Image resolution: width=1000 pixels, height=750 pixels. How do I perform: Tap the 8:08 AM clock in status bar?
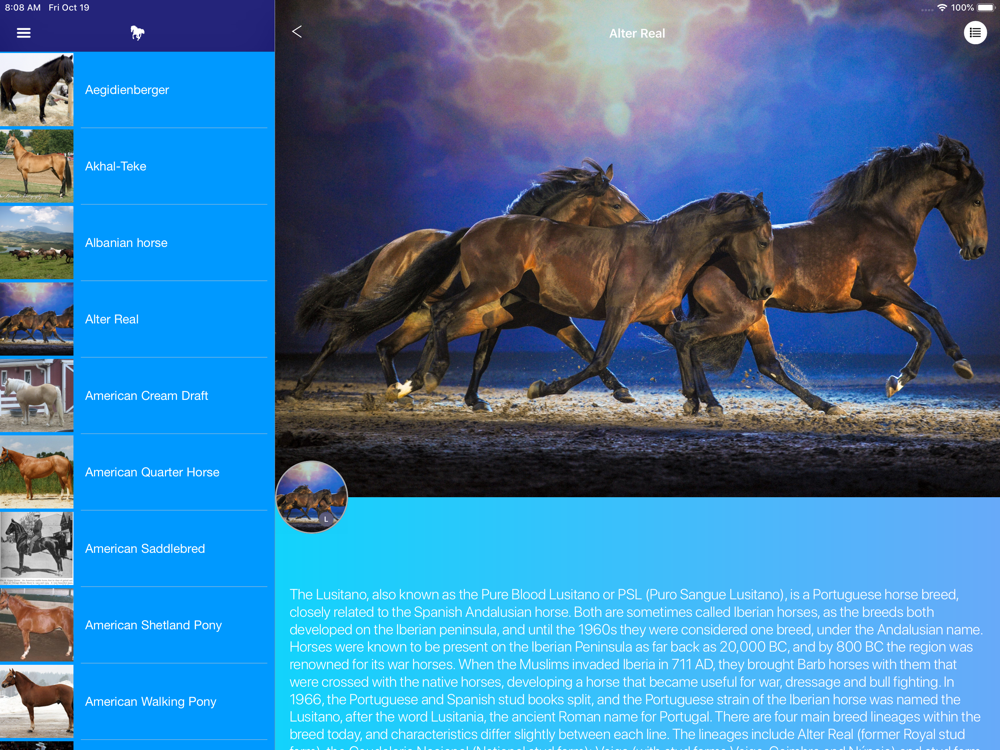click(x=23, y=8)
